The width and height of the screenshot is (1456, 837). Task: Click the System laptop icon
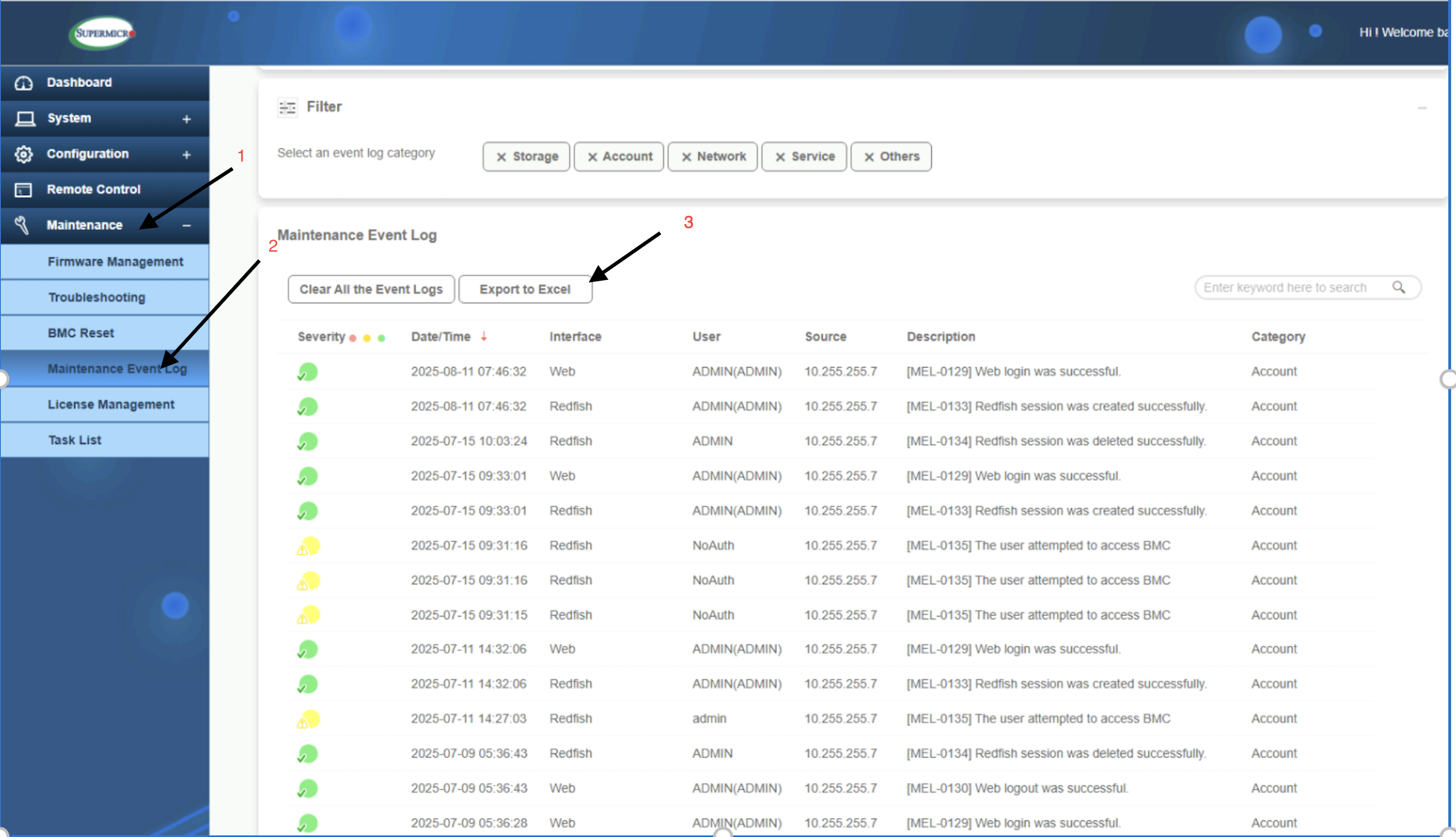click(25, 118)
